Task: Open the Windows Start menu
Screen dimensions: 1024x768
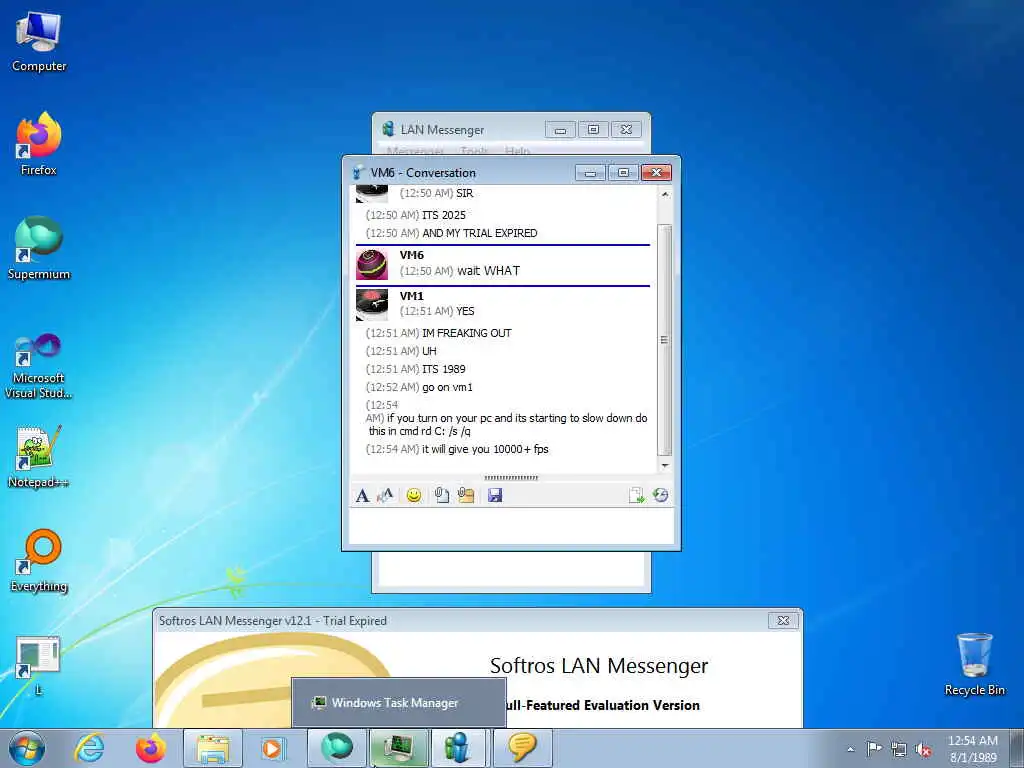Action: click(x=27, y=748)
